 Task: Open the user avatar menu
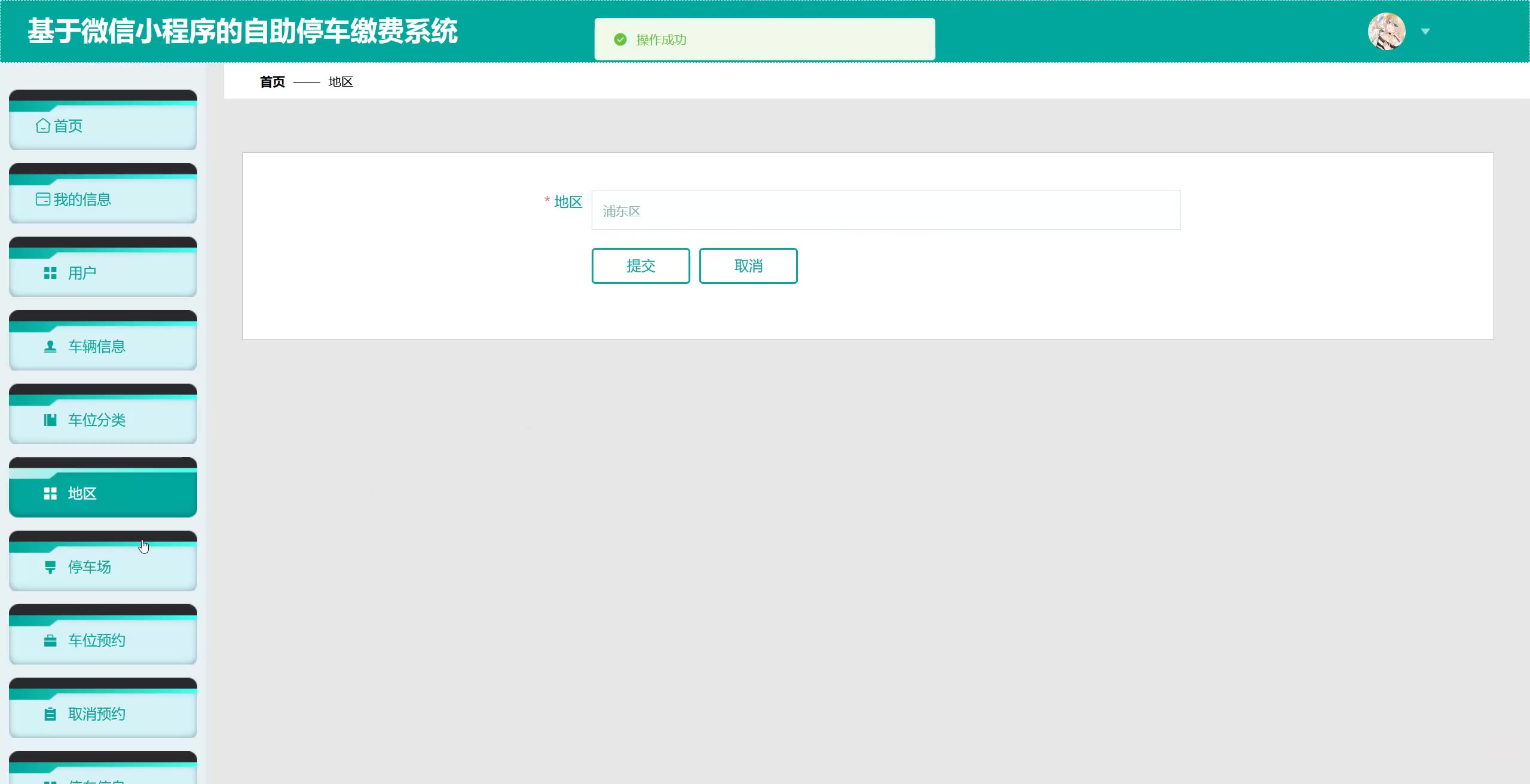[1387, 32]
